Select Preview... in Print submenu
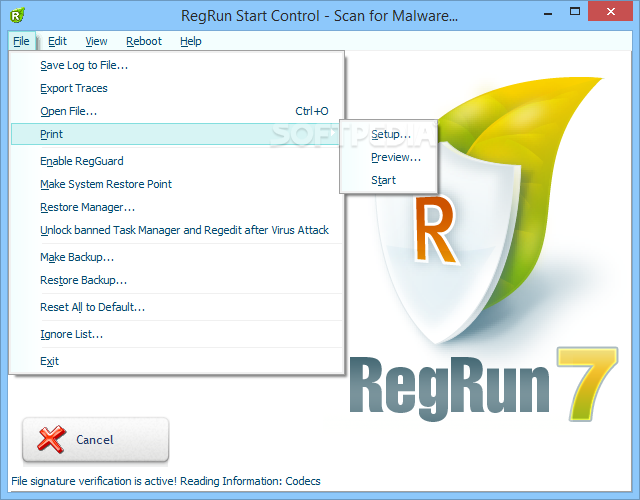 coord(389,157)
